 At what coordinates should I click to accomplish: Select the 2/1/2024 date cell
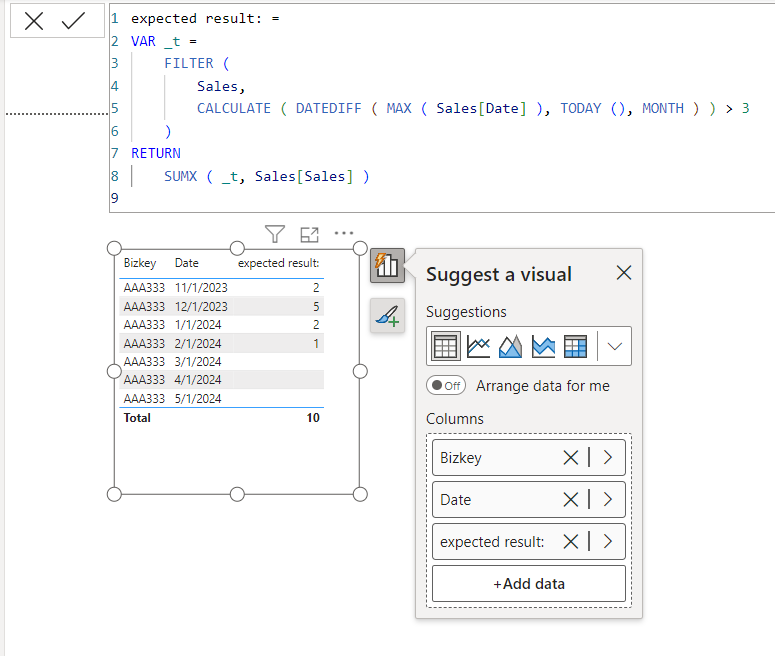click(x=198, y=344)
